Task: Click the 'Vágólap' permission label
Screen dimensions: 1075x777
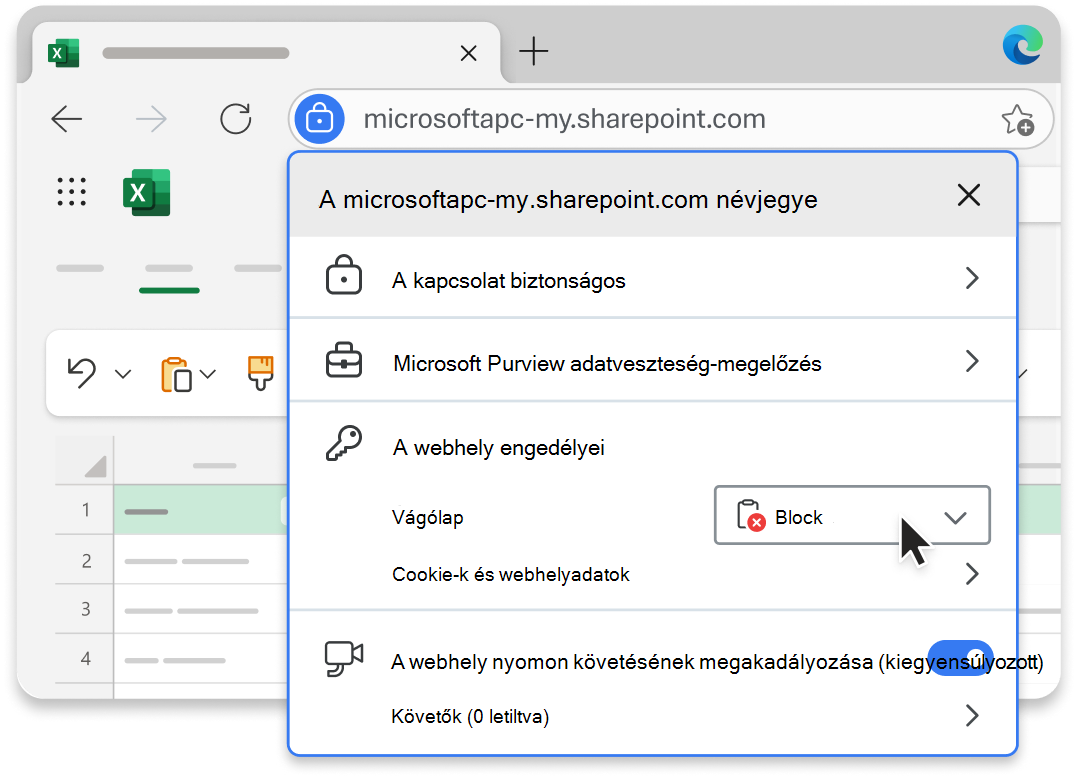Action: pyautogui.click(x=427, y=517)
